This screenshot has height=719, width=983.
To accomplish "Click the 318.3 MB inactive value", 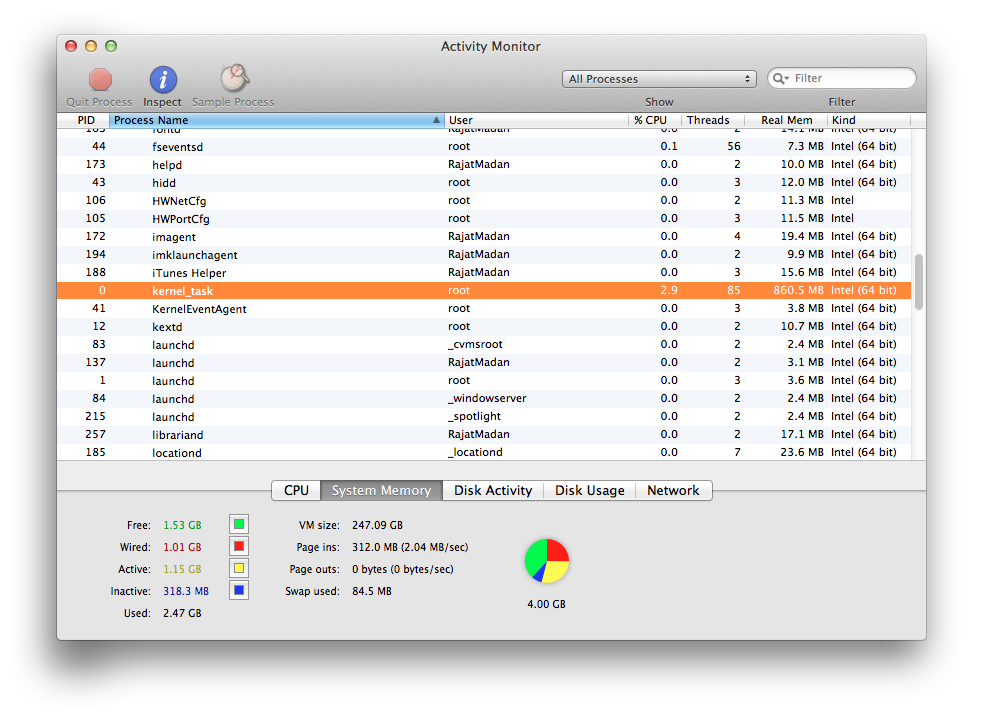I will click(x=186, y=591).
